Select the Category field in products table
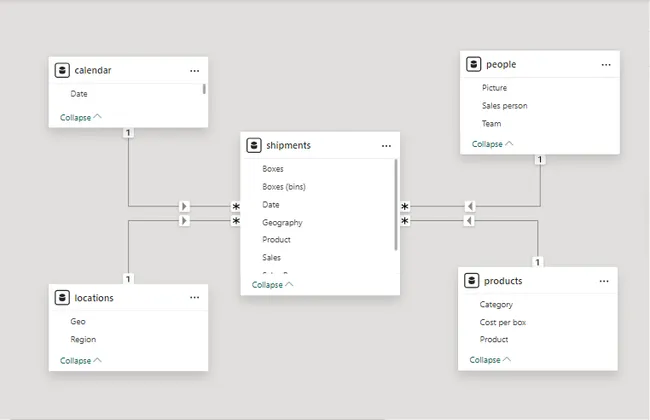This screenshot has width=650, height=420. pyautogui.click(x=496, y=304)
